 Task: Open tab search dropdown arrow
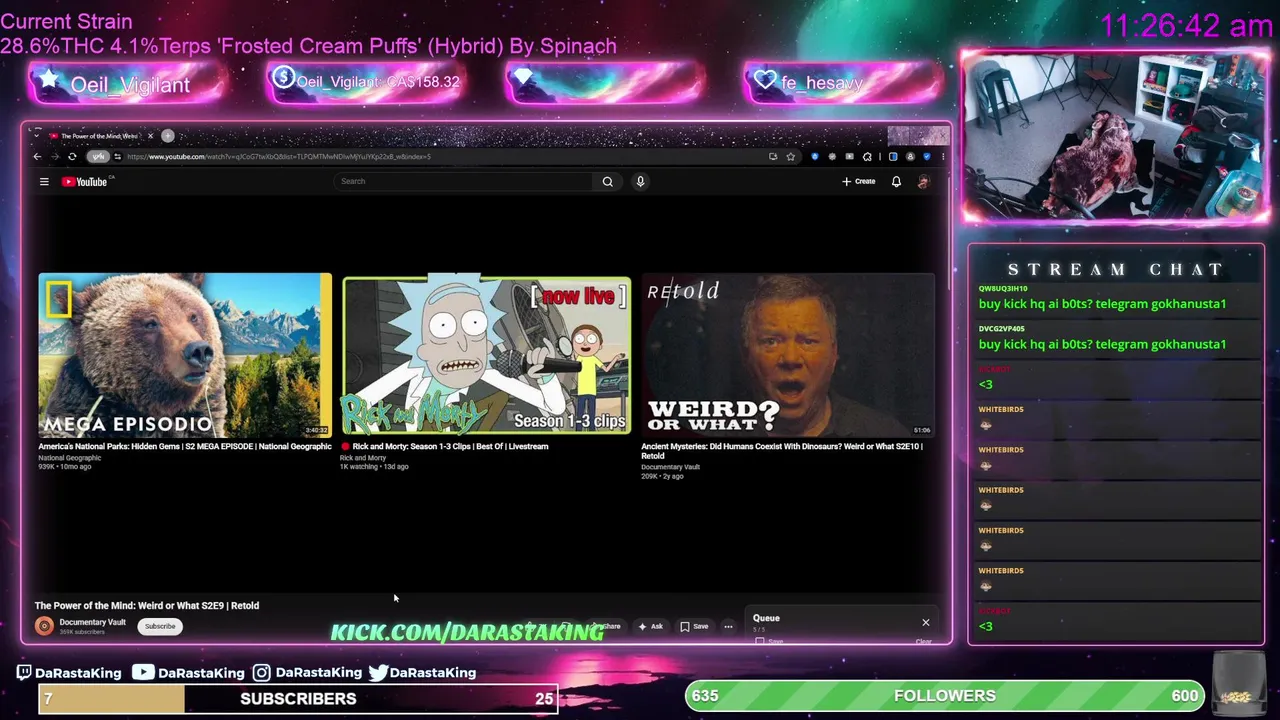tap(36, 136)
